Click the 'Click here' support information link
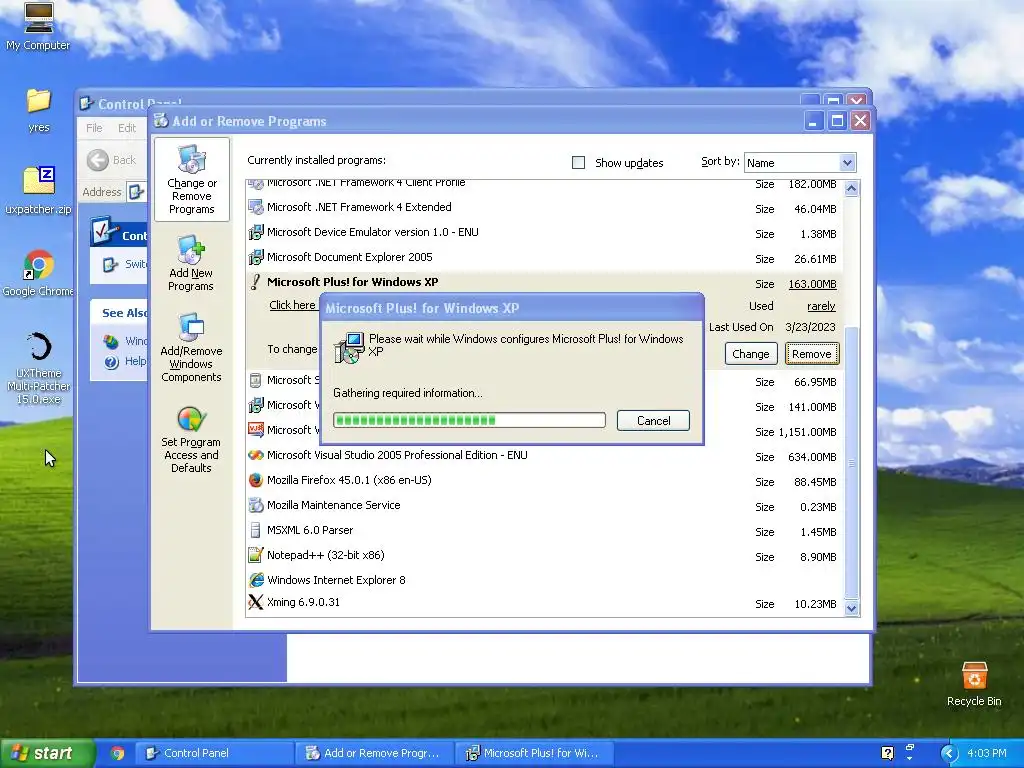 (x=293, y=305)
